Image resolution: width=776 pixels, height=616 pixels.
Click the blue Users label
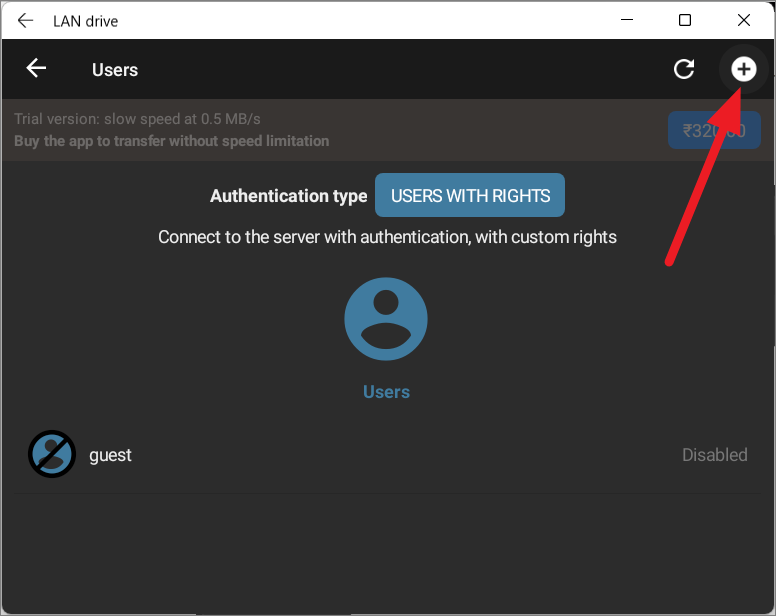[387, 392]
